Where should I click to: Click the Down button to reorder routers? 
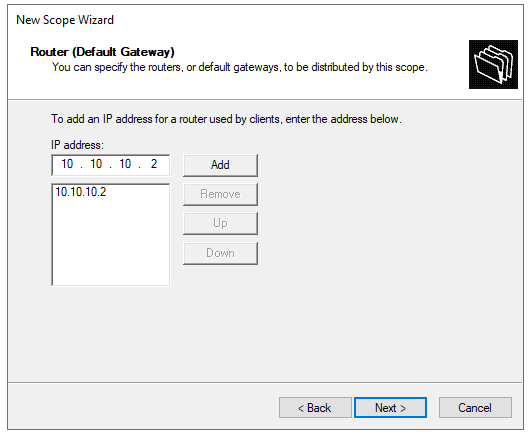click(220, 253)
